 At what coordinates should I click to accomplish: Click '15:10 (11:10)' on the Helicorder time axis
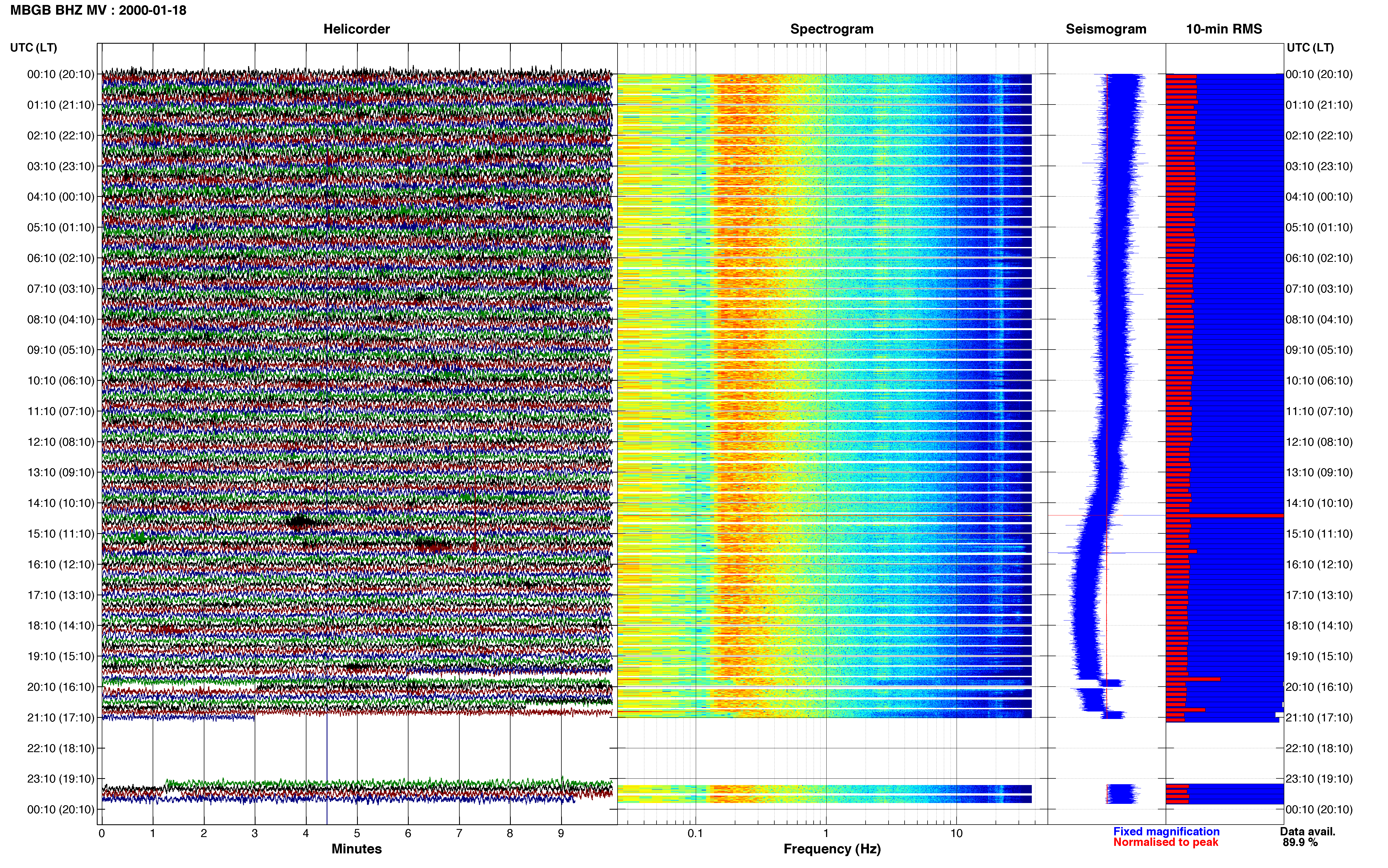61,534
